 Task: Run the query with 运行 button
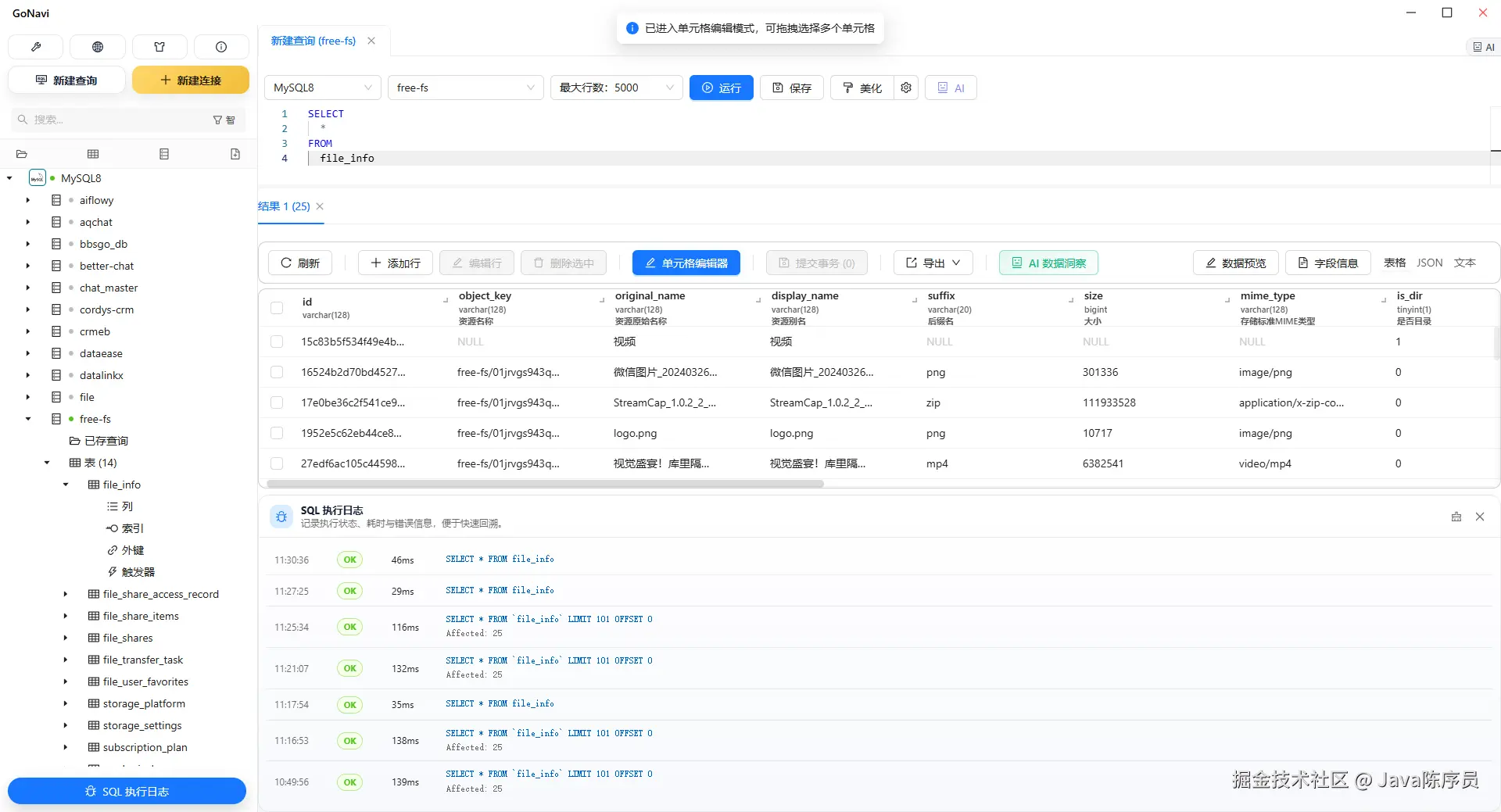(722, 88)
